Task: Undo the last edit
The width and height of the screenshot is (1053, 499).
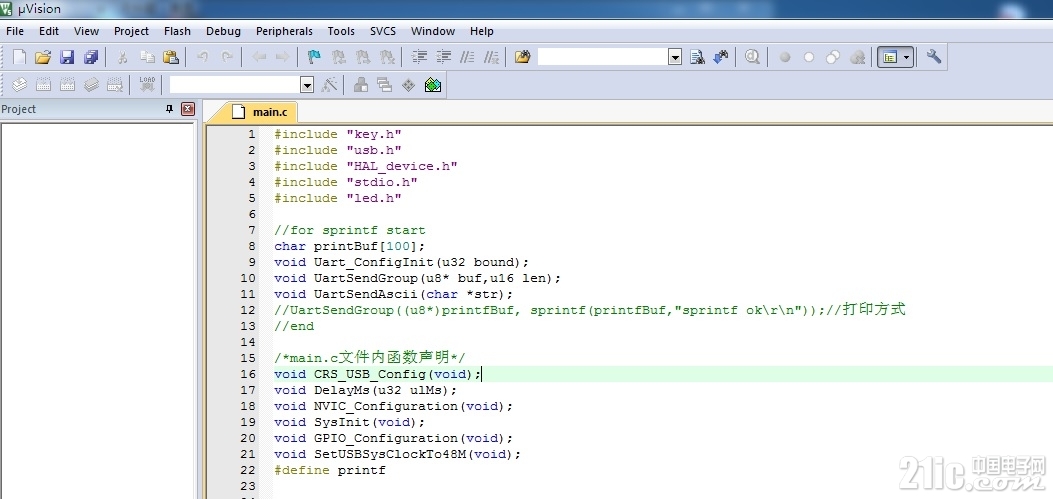Action: [x=202, y=57]
